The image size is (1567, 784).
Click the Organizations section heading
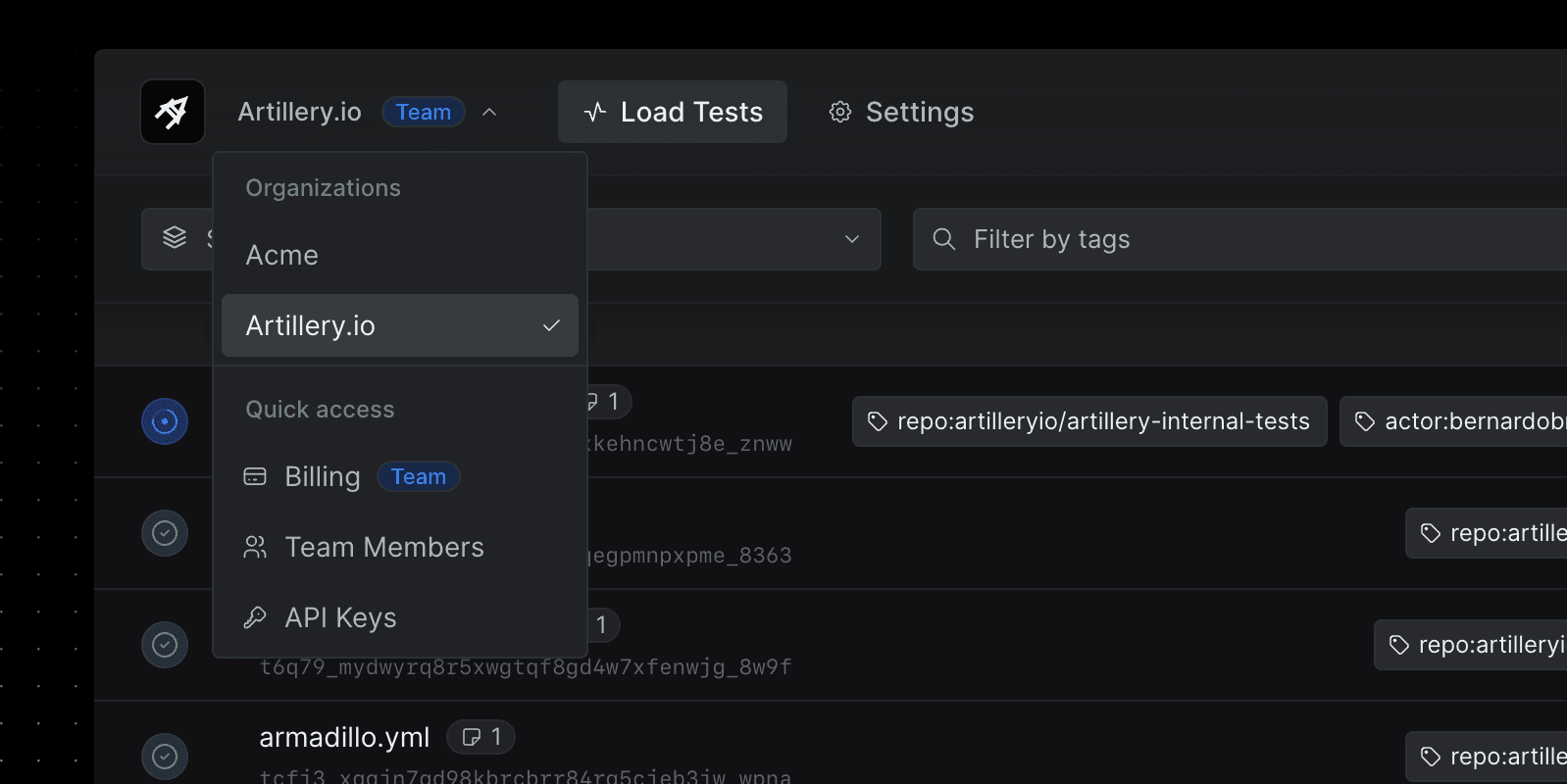(x=323, y=188)
